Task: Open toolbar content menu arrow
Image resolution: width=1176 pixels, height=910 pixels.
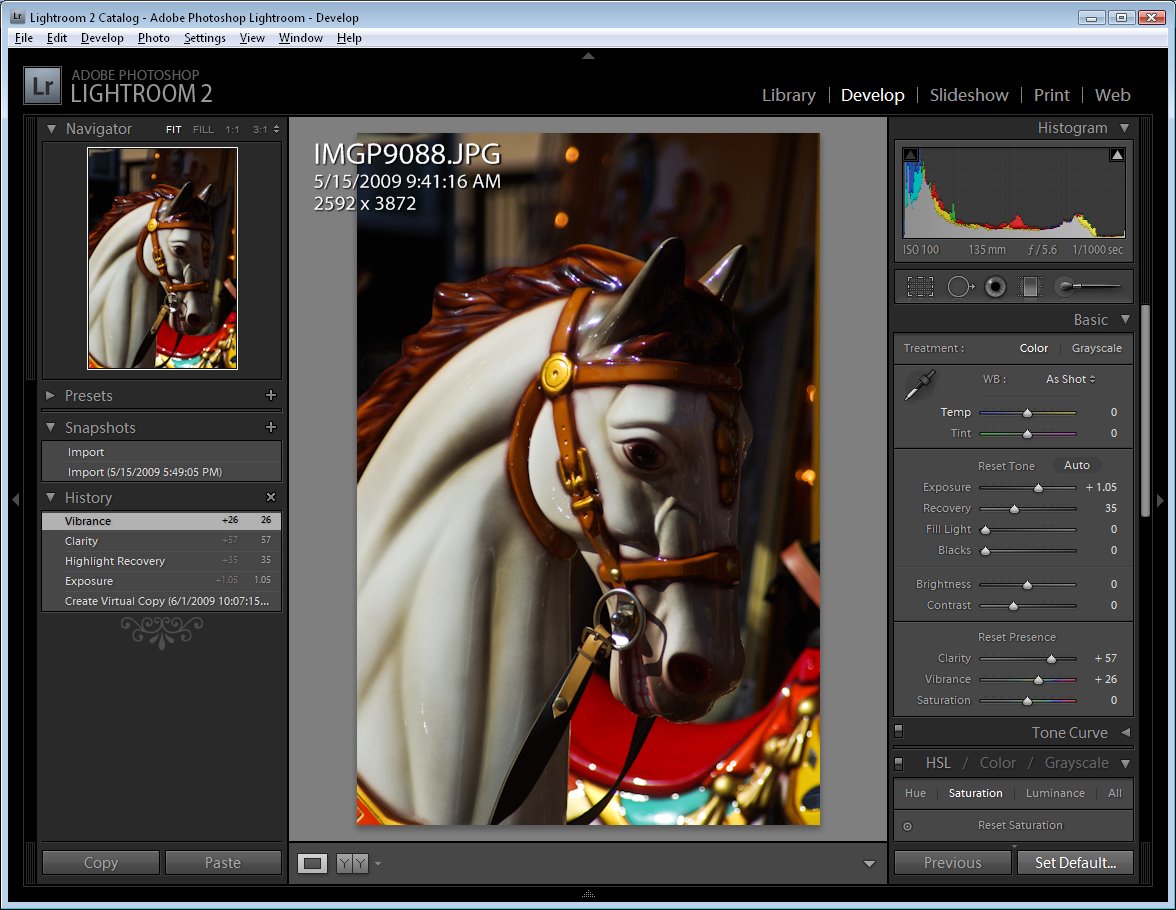Action: coord(869,863)
